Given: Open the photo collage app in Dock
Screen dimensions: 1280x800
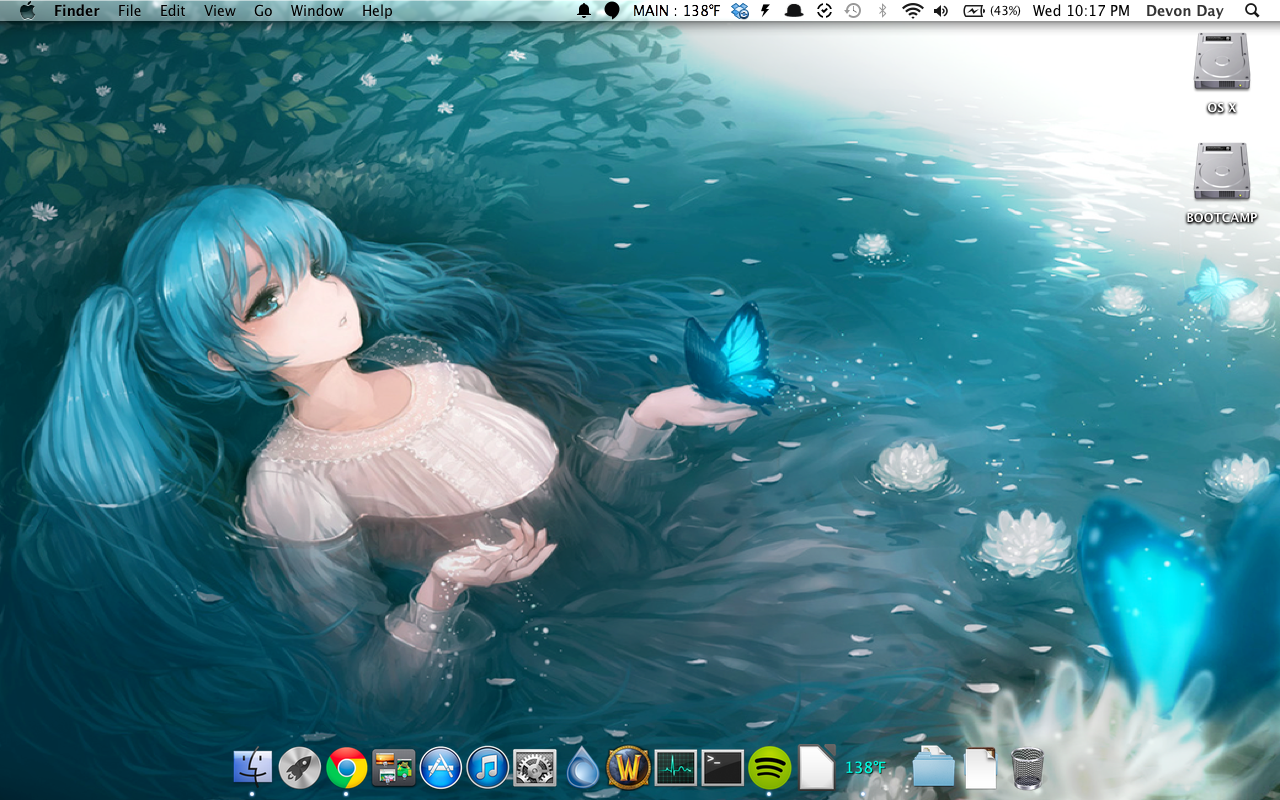Looking at the screenshot, I should (393, 768).
